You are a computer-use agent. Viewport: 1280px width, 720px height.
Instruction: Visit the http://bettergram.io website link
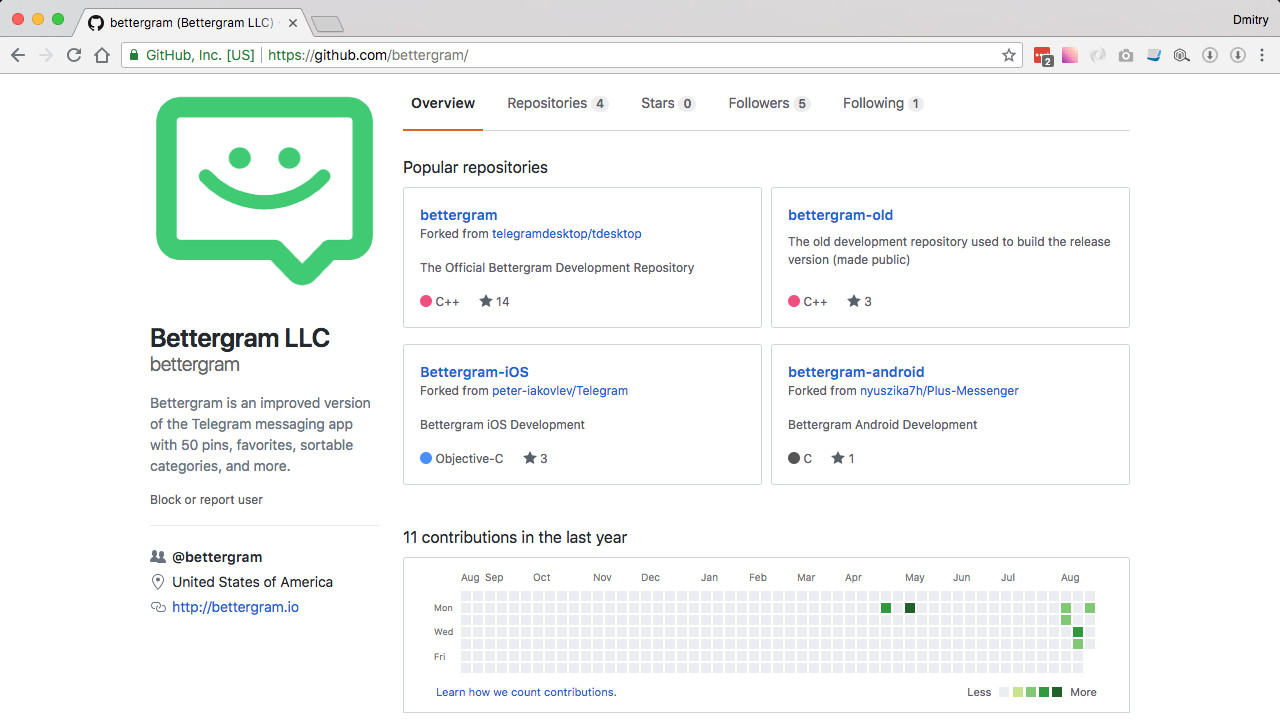pos(235,607)
